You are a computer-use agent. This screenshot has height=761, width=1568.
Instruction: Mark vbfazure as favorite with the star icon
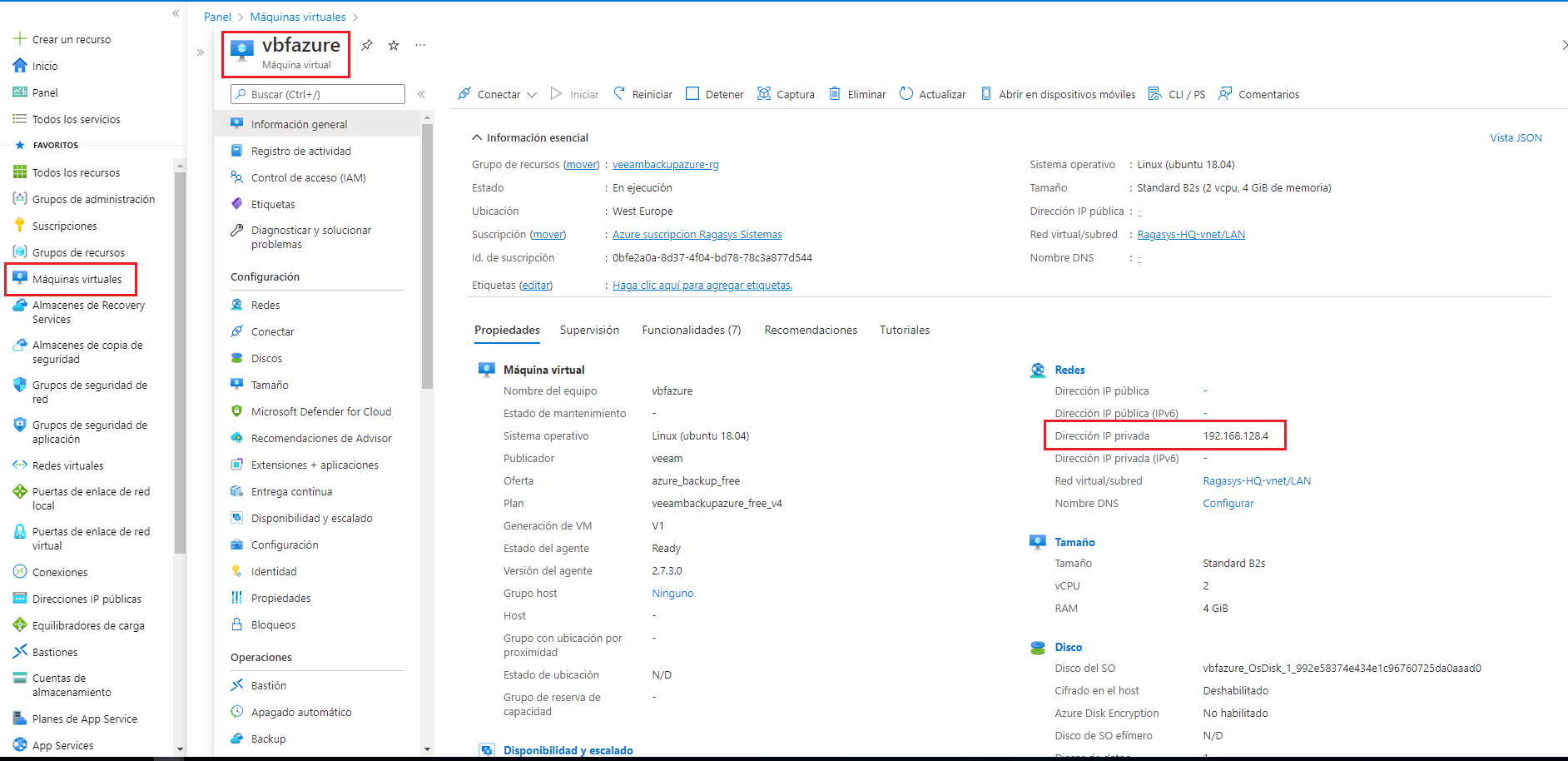pyautogui.click(x=394, y=45)
